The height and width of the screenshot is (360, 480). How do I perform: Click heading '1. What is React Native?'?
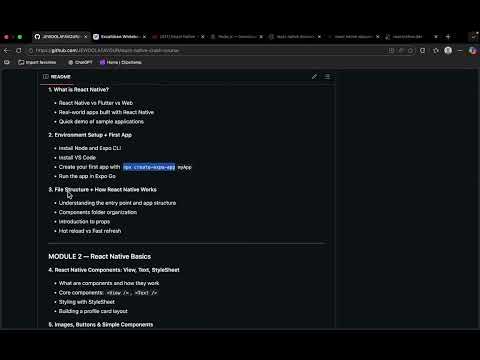coord(78,90)
